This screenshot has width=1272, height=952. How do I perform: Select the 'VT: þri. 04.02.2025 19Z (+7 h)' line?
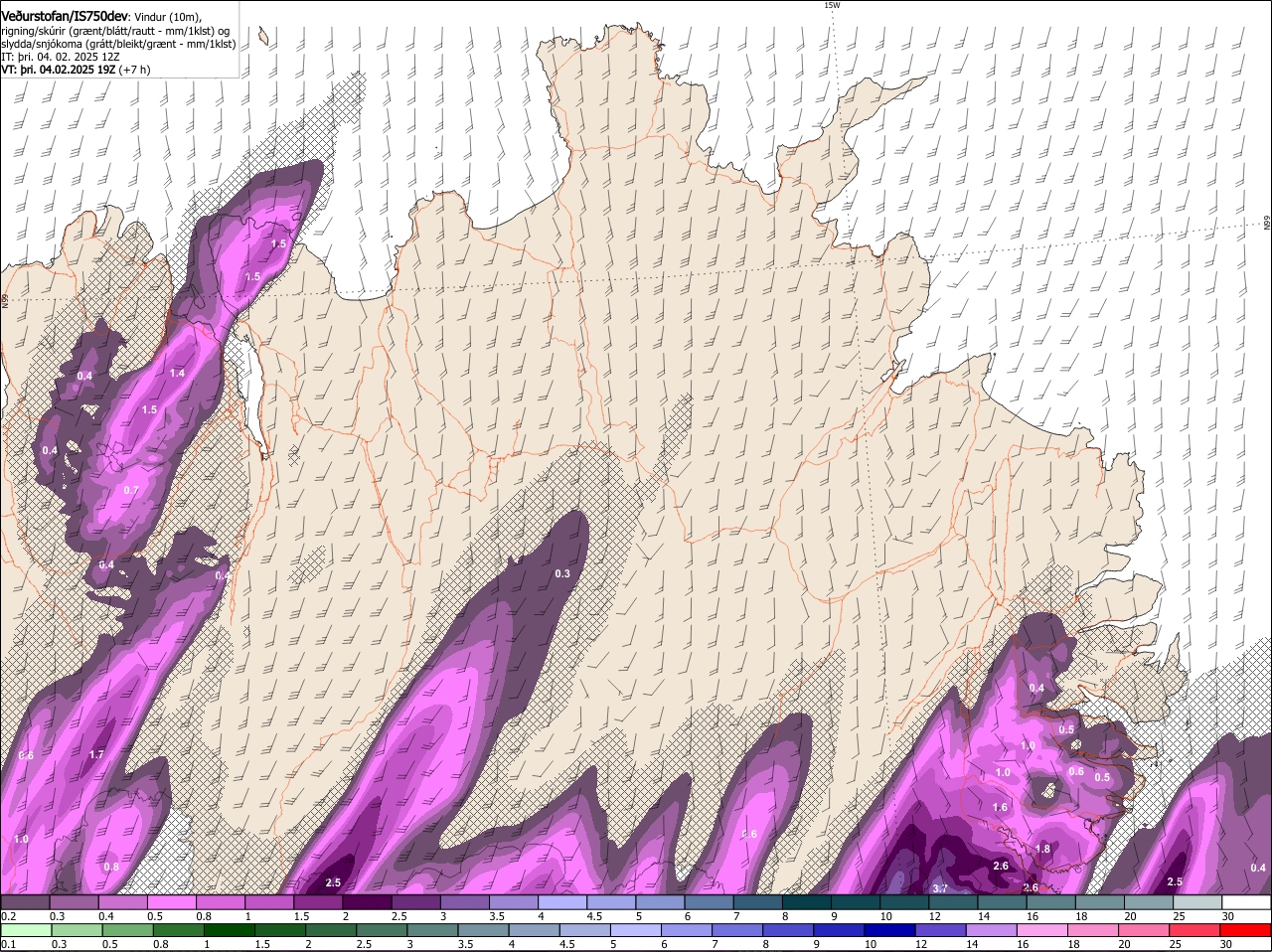click(77, 70)
